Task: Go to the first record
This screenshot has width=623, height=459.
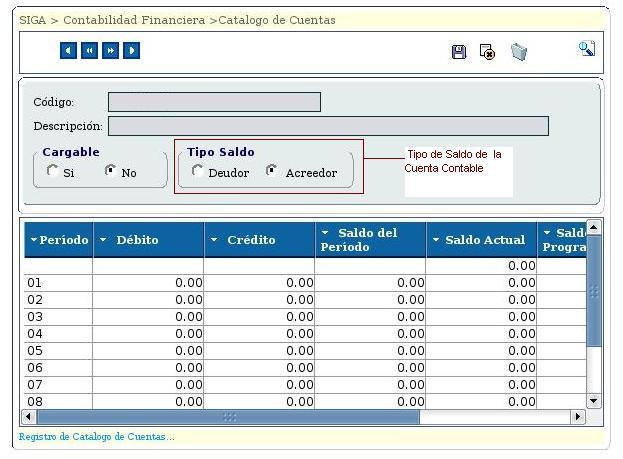Action: (x=68, y=50)
